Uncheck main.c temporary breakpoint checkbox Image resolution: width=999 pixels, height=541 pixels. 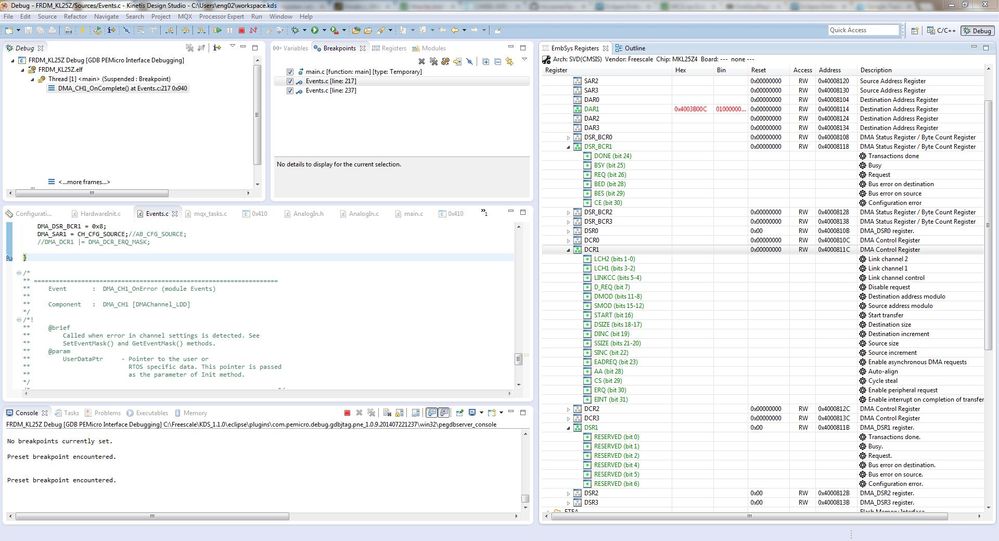[x=290, y=72]
